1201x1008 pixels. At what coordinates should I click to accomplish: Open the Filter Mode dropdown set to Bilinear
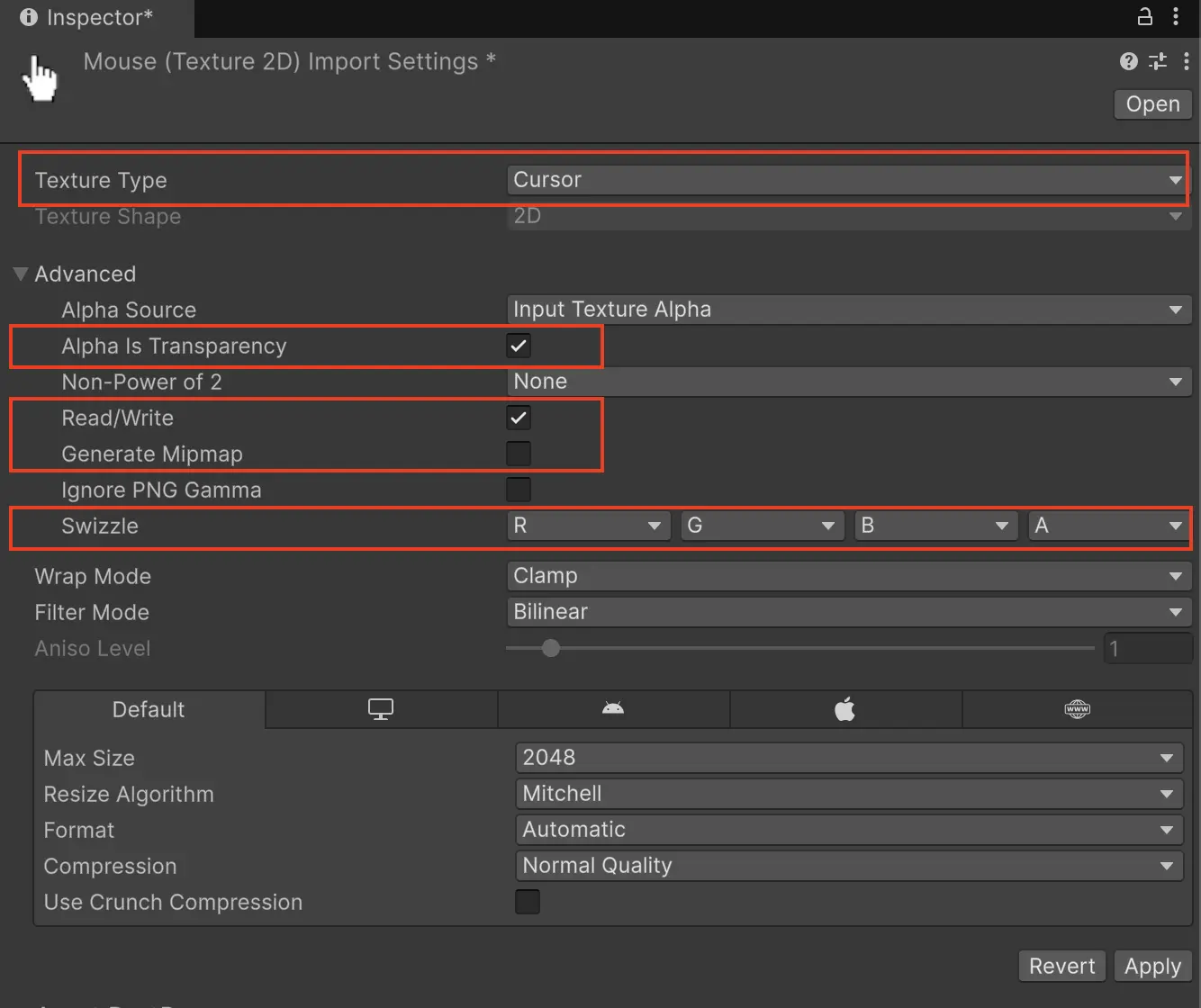pos(848,612)
